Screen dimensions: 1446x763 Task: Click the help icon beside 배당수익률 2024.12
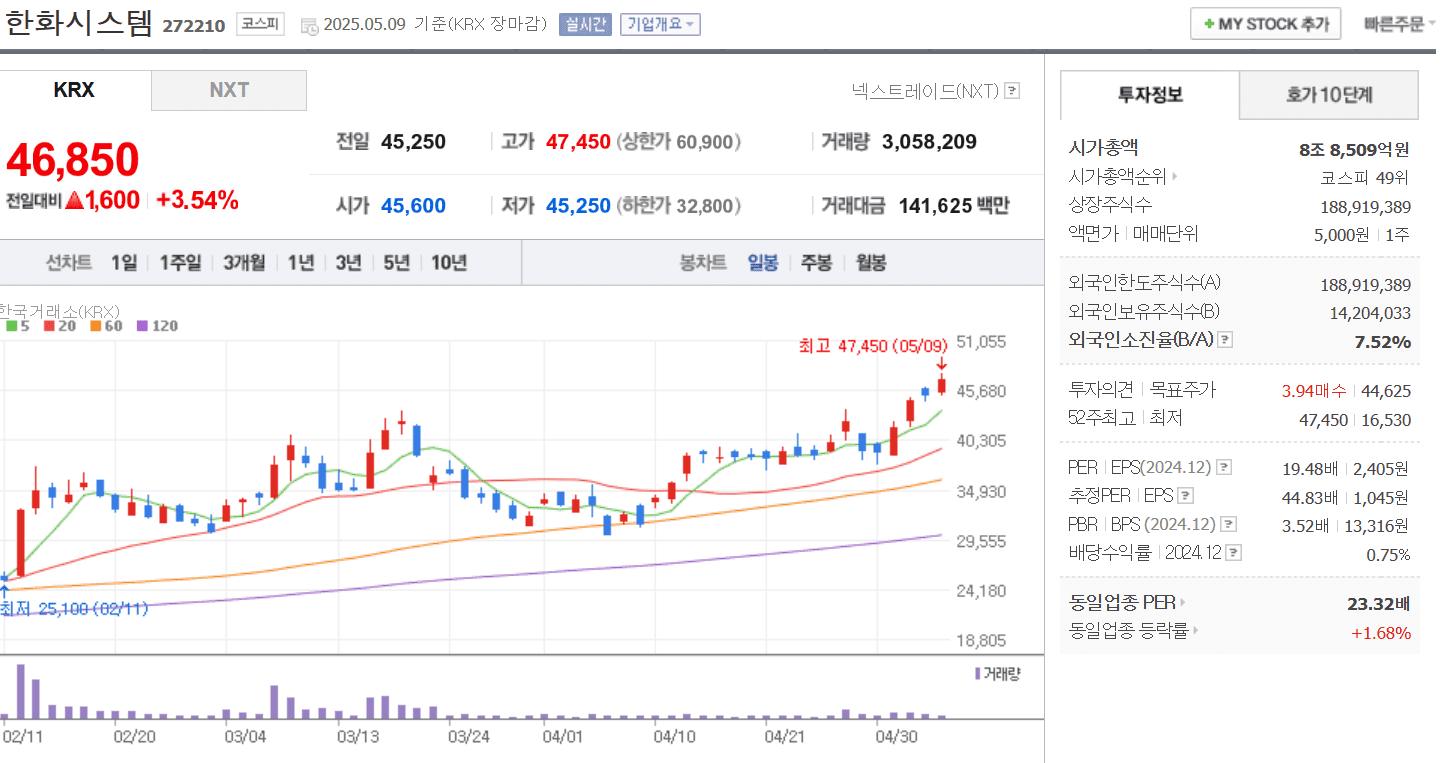tap(1234, 552)
